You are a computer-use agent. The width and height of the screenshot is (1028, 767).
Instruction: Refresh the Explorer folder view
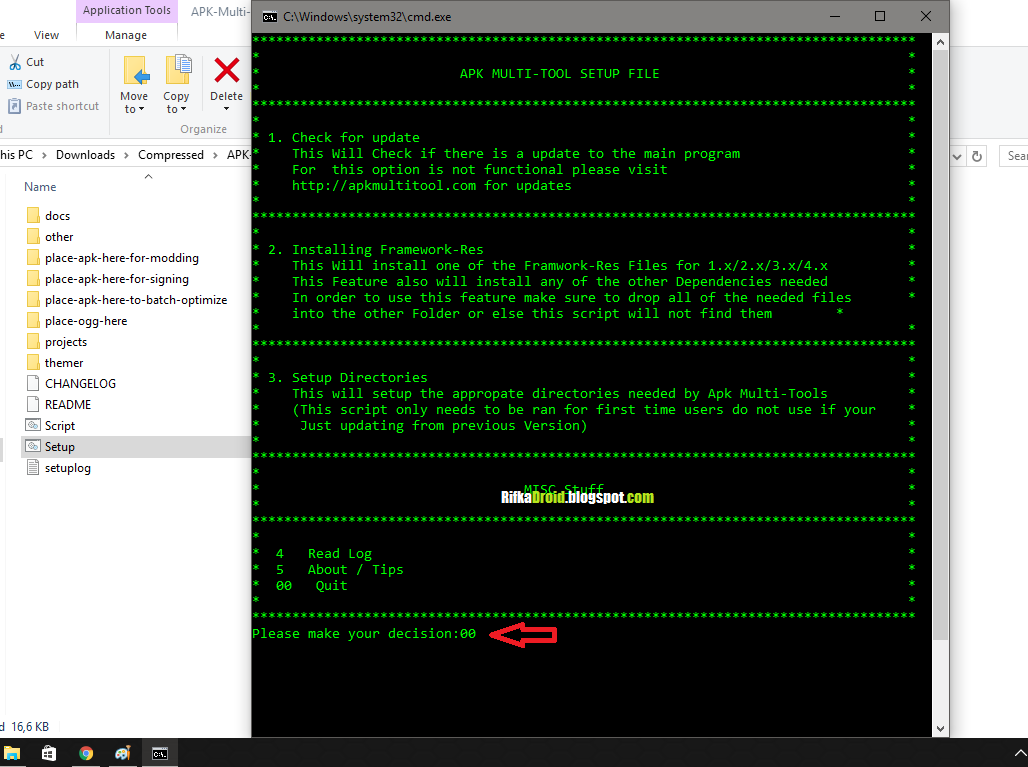click(977, 156)
